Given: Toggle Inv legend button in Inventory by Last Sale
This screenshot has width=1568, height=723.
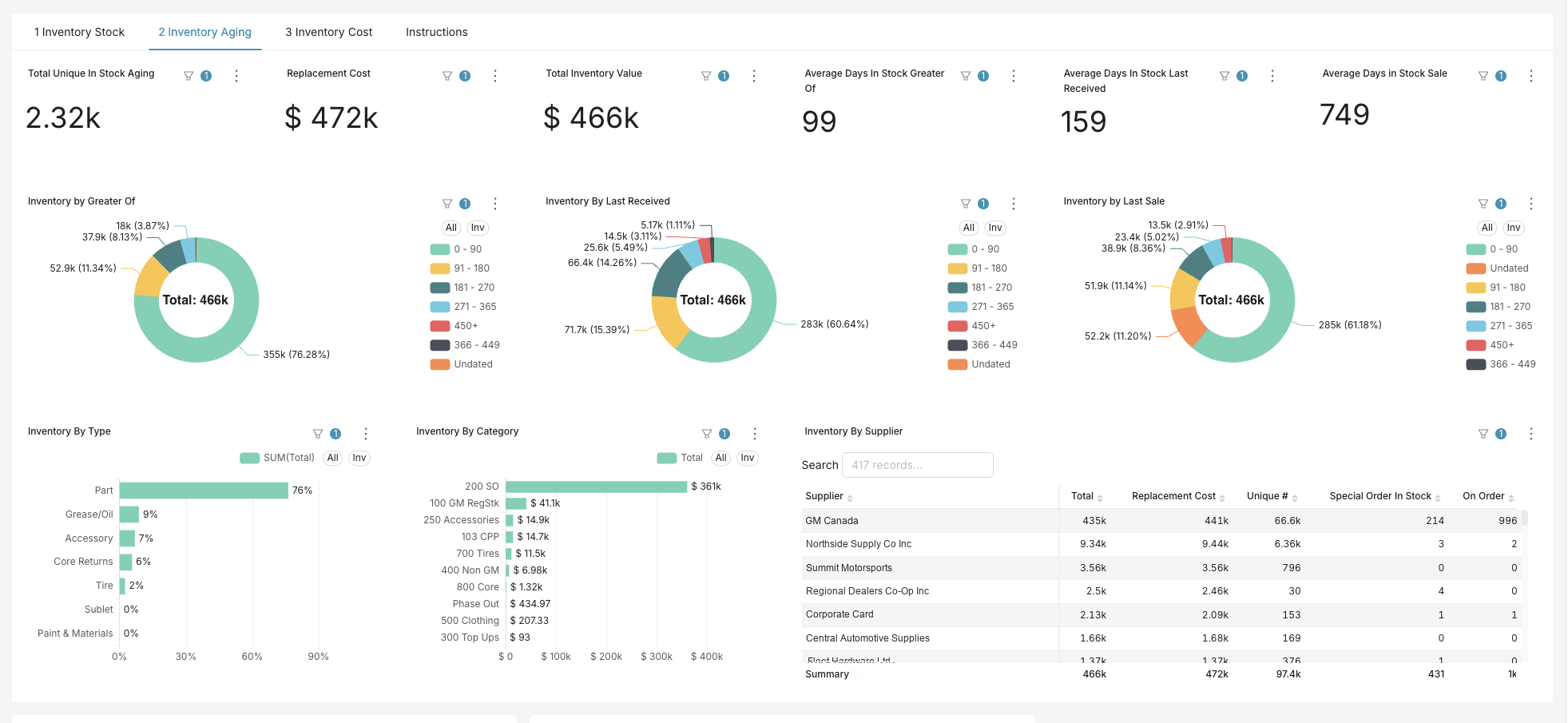Looking at the screenshot, I should point(1514,228).
